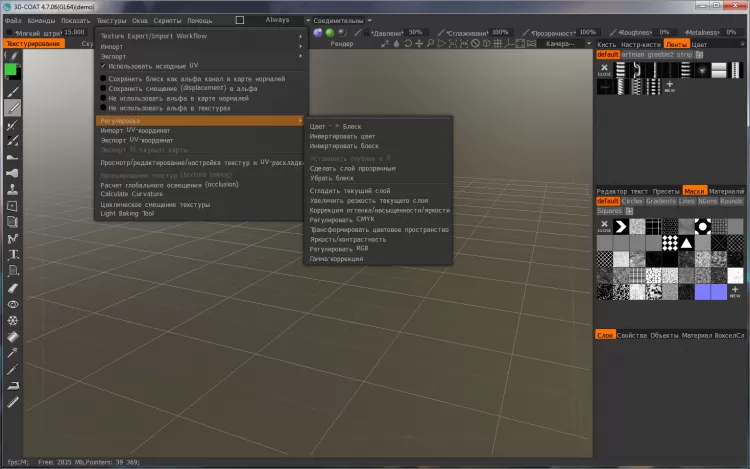Choose 'Гамма-коррекция' from the submenu

[336, 259]
